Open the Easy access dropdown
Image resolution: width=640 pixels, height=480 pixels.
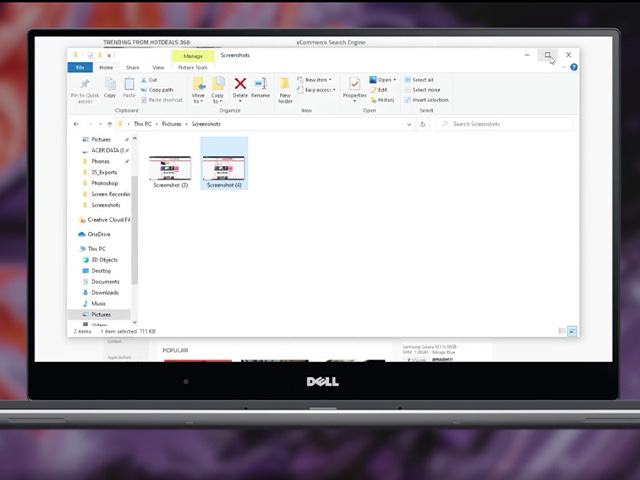[316, 90]
